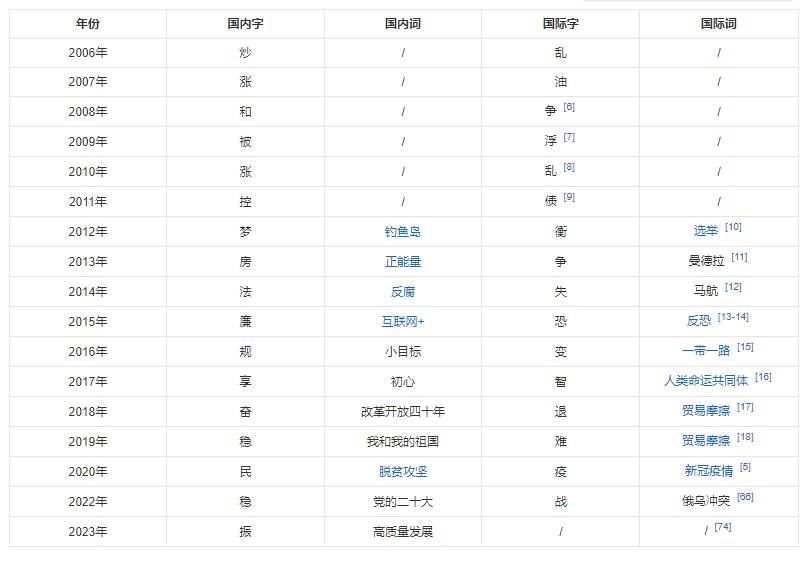811x561 pixels.
Task: Select the 小目标 cell
Action: pyautogui.click(x=402, y=352)
